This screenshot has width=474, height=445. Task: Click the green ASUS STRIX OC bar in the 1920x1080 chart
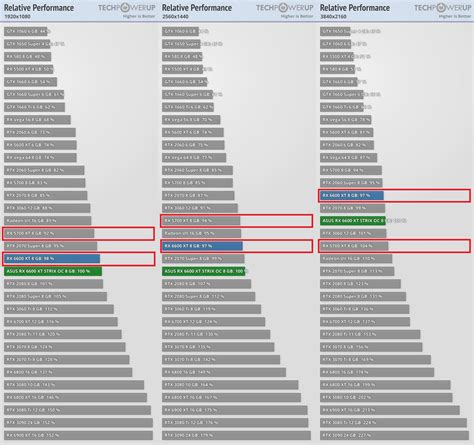53,271
